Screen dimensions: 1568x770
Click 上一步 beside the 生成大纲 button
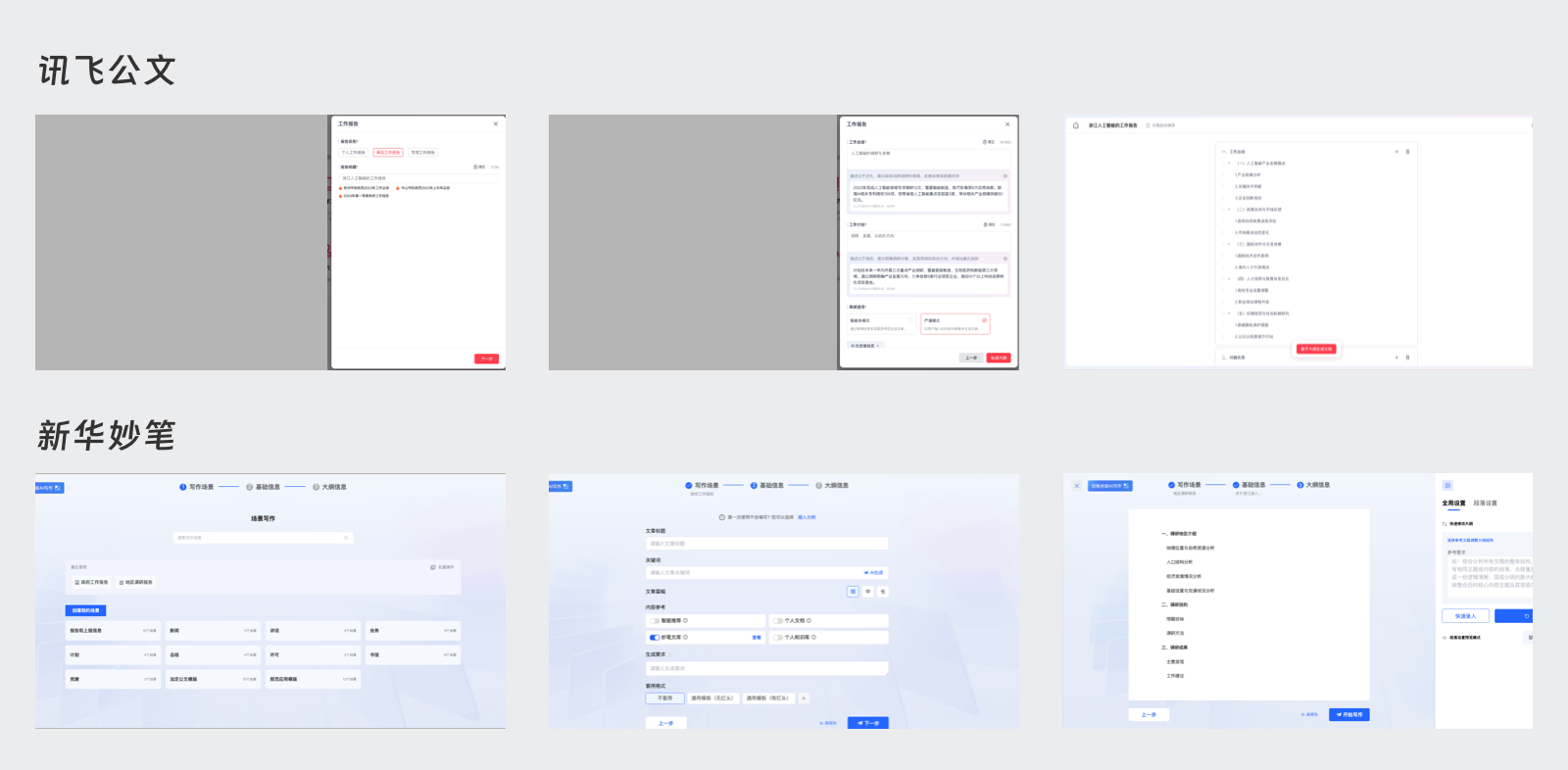tap(971, 358)
